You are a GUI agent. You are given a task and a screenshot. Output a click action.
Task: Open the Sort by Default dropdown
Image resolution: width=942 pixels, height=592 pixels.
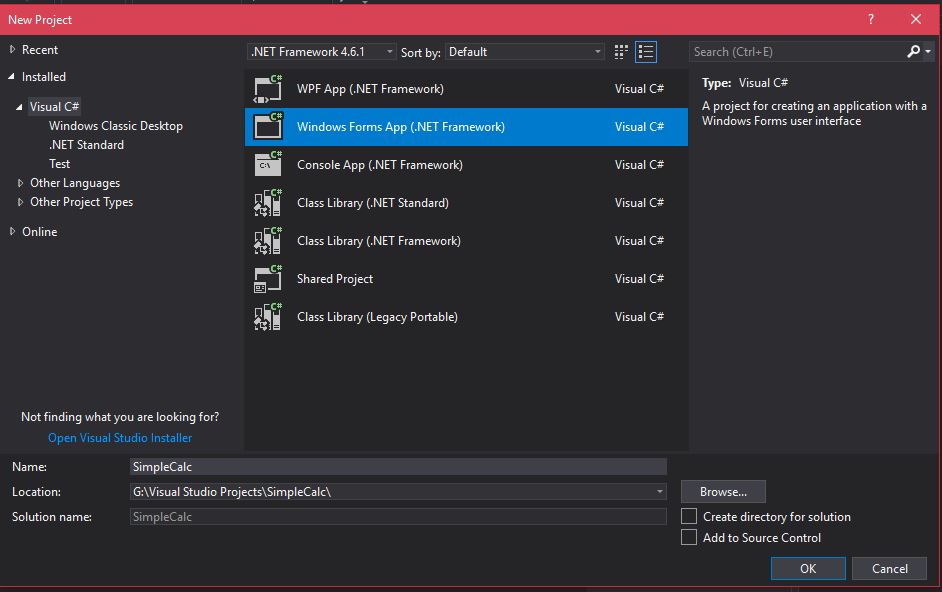(525, 52)
